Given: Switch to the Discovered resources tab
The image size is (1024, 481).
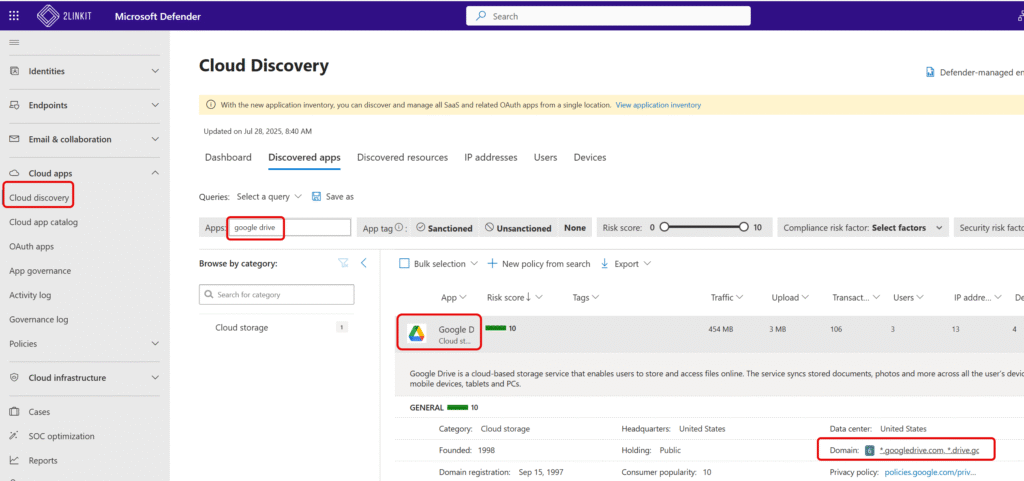Looking at the screenshot, I should pos(402,157).
